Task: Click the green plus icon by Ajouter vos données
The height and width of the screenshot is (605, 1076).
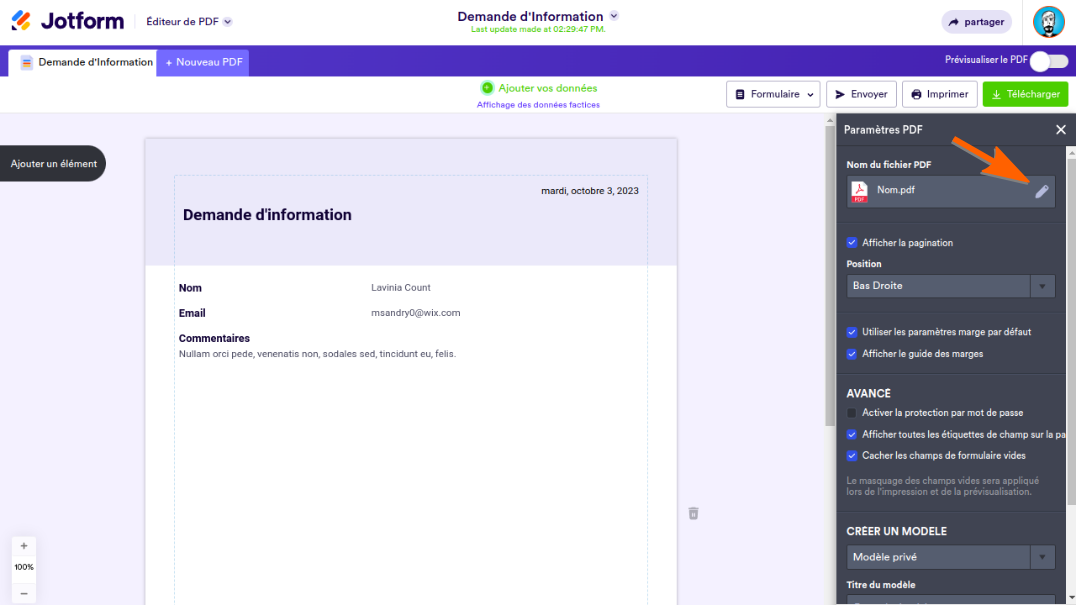Action: coord(487,88)
